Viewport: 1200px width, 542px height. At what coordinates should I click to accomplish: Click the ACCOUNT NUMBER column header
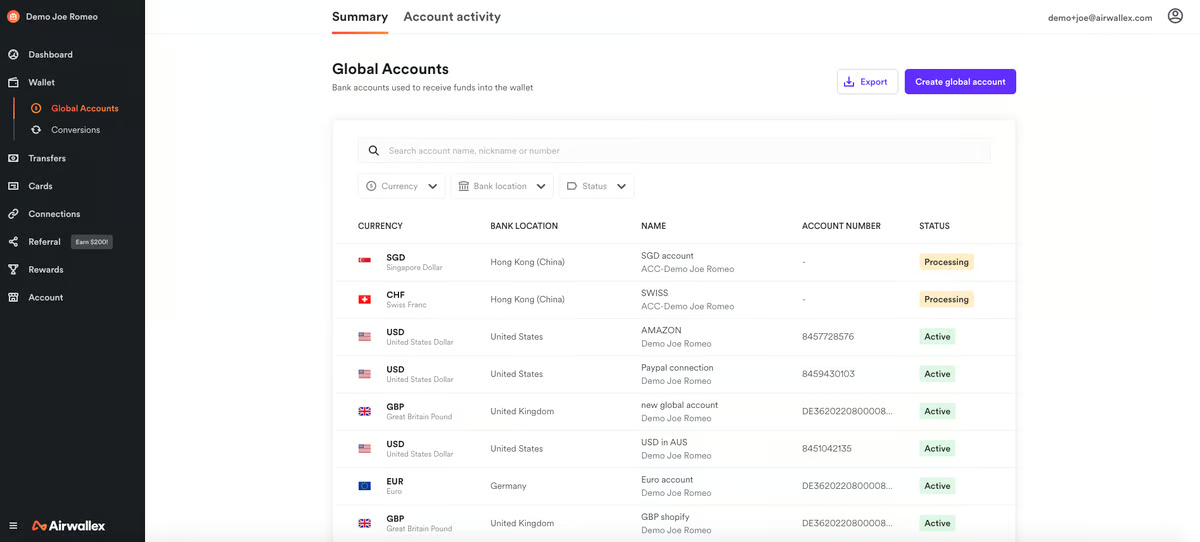(841, 226)
